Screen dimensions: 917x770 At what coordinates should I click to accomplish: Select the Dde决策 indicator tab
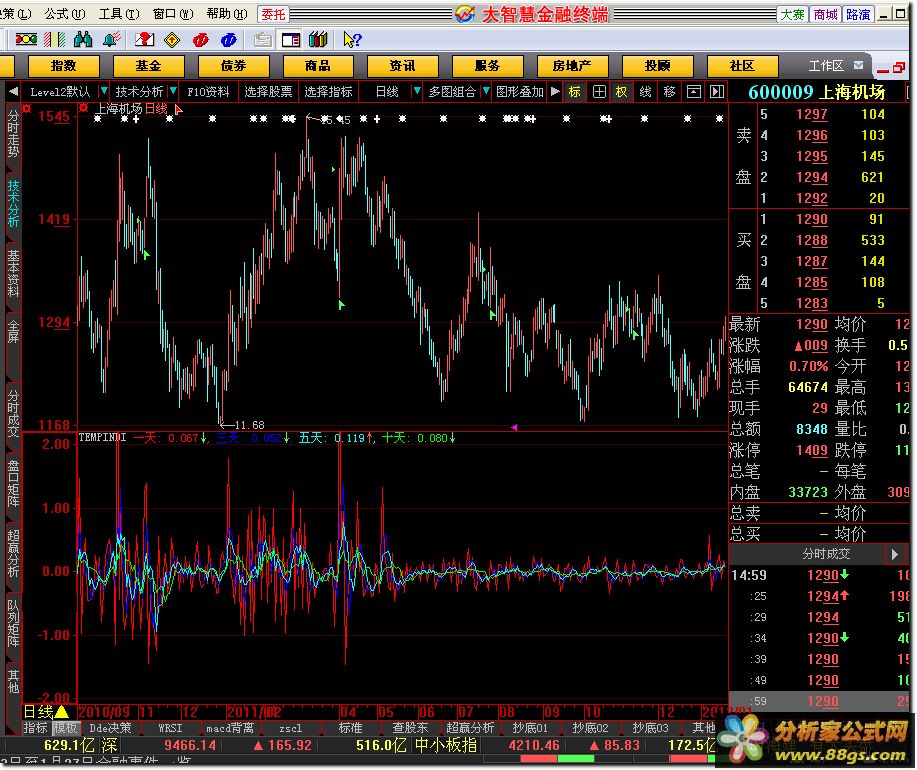tap(110, 728)
